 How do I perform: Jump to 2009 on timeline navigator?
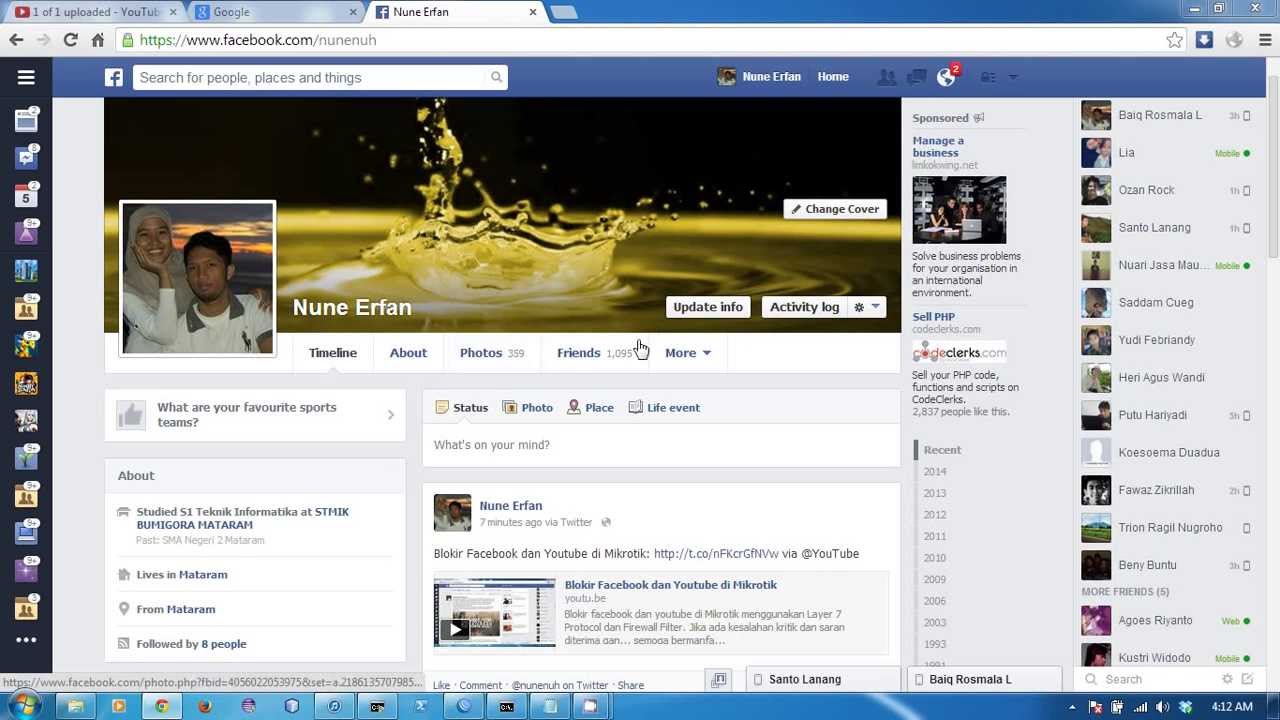point(935,579)
